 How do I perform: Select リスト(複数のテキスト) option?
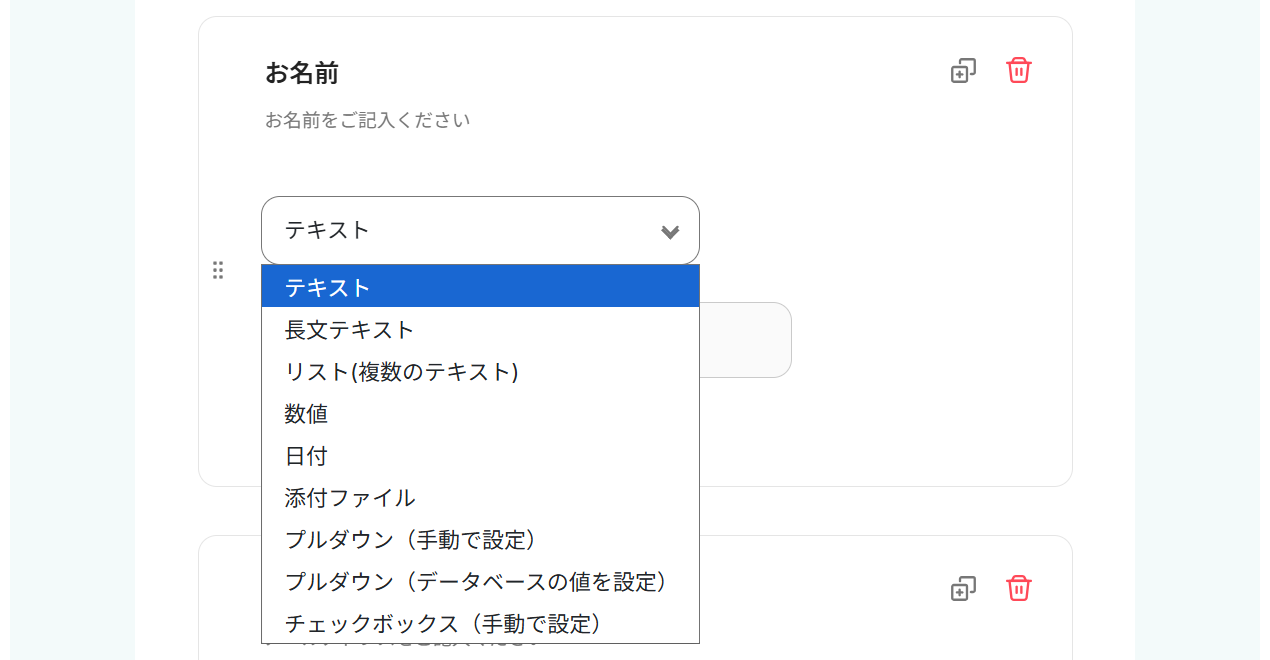click(480, 372)
